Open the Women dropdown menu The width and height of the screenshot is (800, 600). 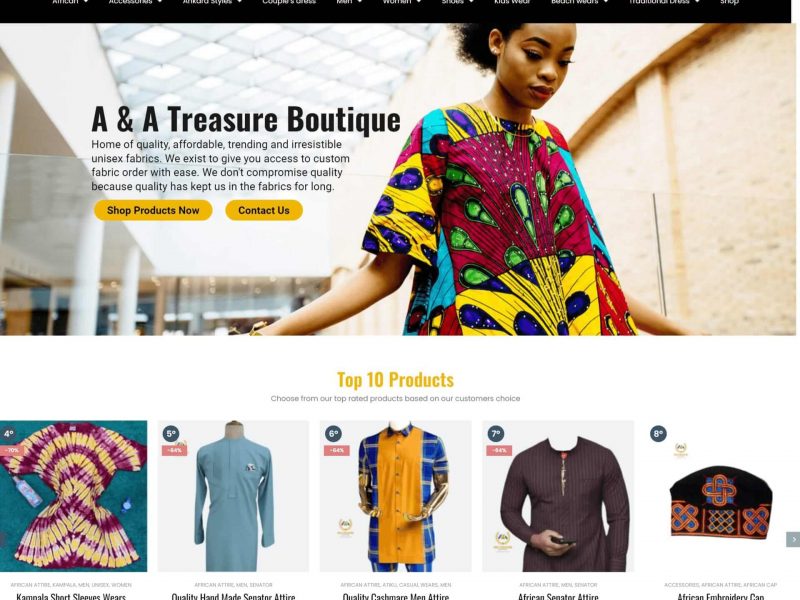pyautogui.click(x=402, y=2)
